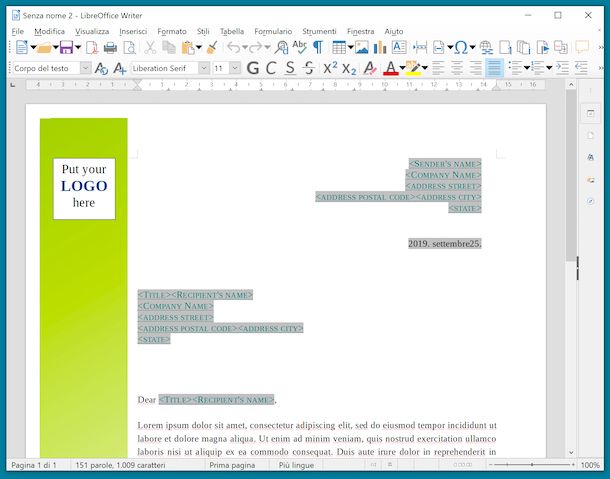
Task: Open the unordered list dropdown arrow
Action: [x=527, y=68]
